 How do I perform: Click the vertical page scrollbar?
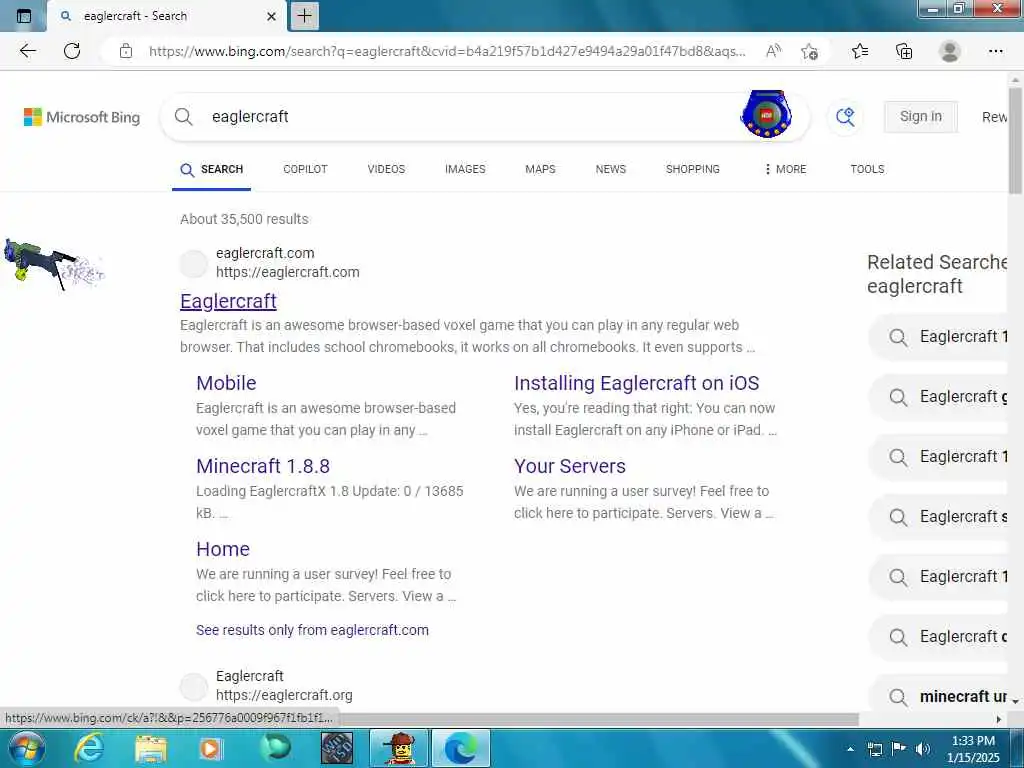click(1015, 140)
